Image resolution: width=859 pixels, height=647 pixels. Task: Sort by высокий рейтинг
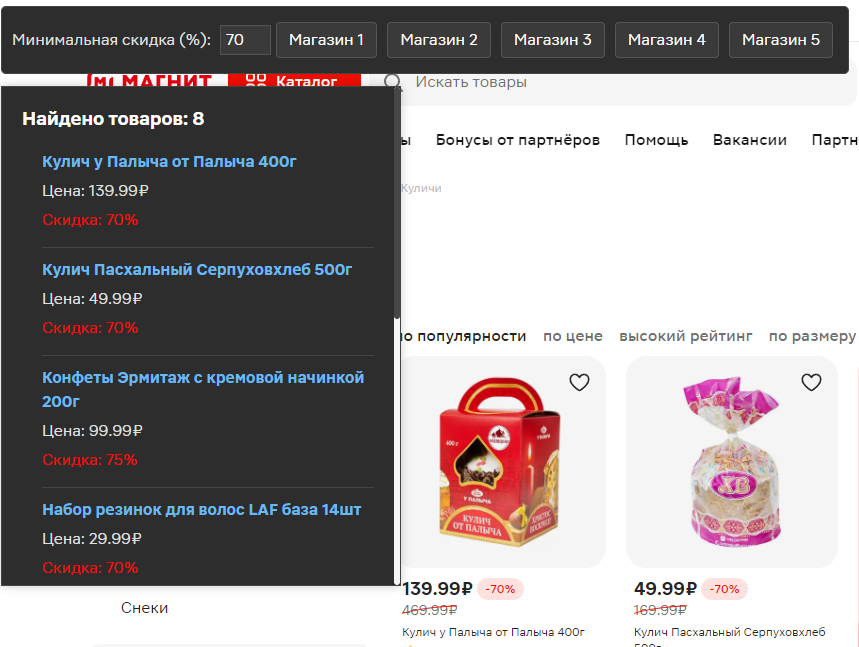tap(685, 336)
